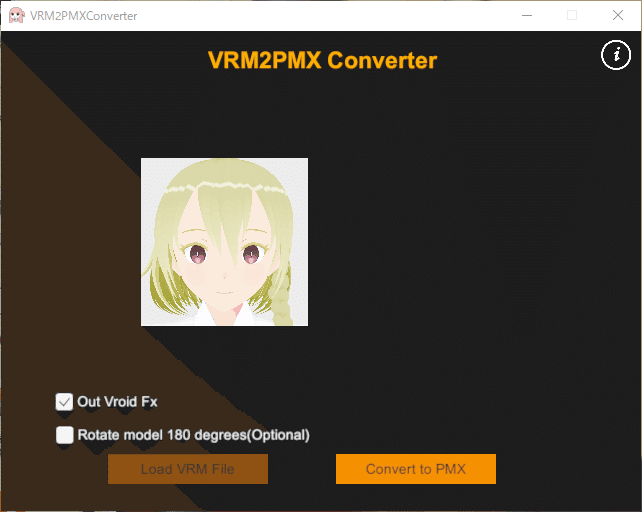Uncheck the Out Vroid Fx checkbox
Viewport: 642px width, 512px height.
[x=64, y=402]
